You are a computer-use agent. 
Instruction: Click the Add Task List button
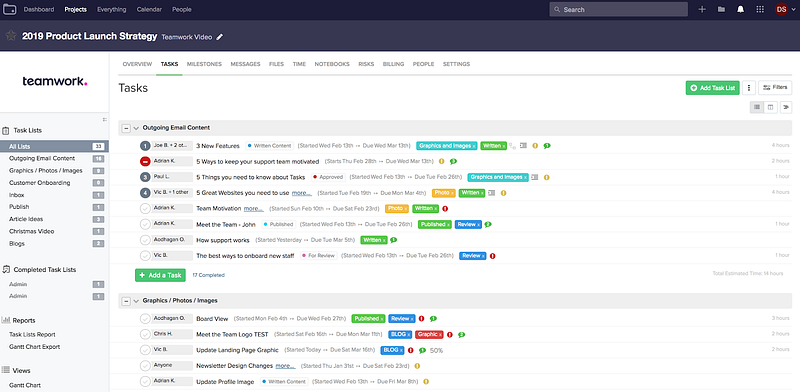(712, 88)
